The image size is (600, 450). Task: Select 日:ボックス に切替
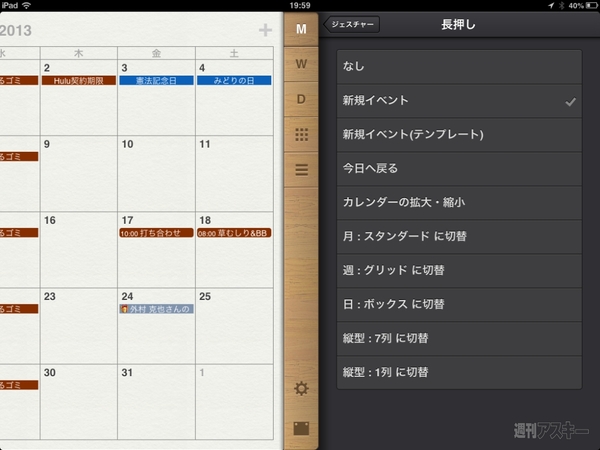(x=459, y=305)
